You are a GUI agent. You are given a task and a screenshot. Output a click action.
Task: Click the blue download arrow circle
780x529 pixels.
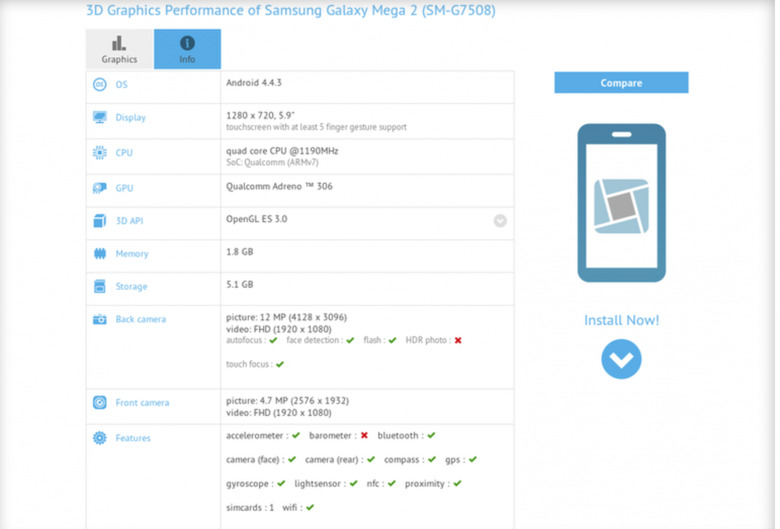pyautogui.click(x=621, y=359)
